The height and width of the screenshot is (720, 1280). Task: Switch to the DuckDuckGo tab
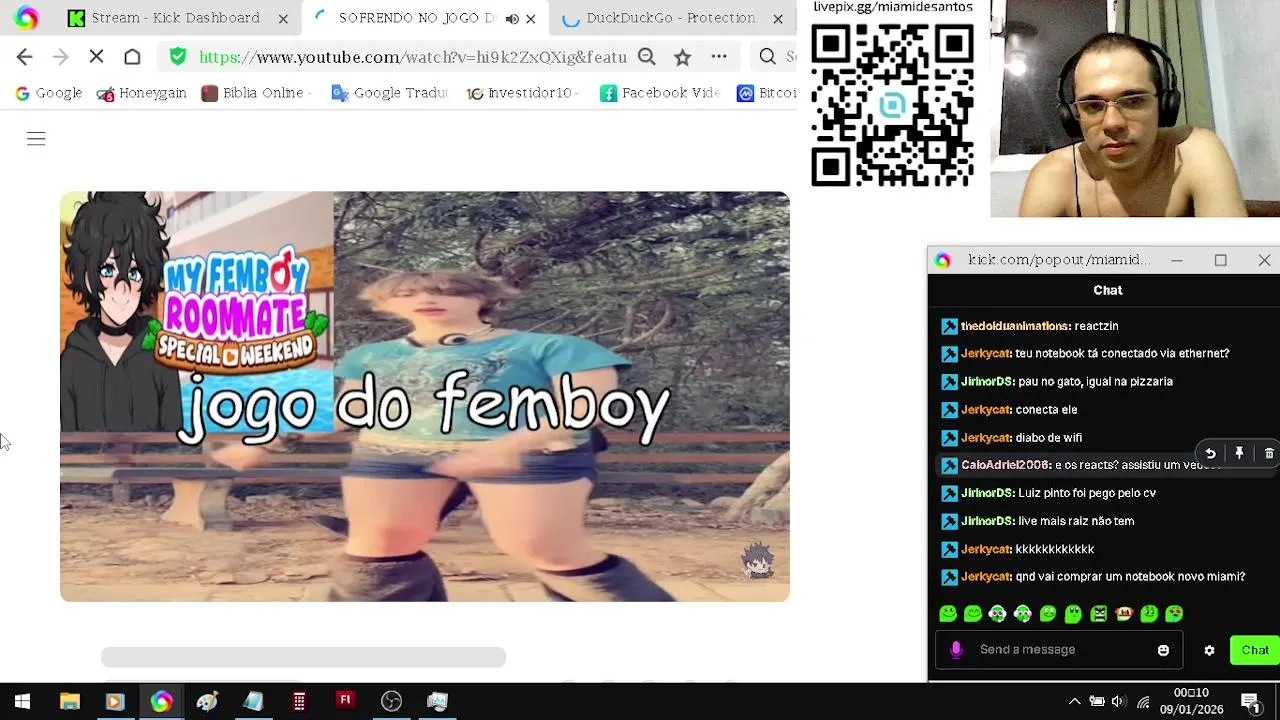(671, 18)
